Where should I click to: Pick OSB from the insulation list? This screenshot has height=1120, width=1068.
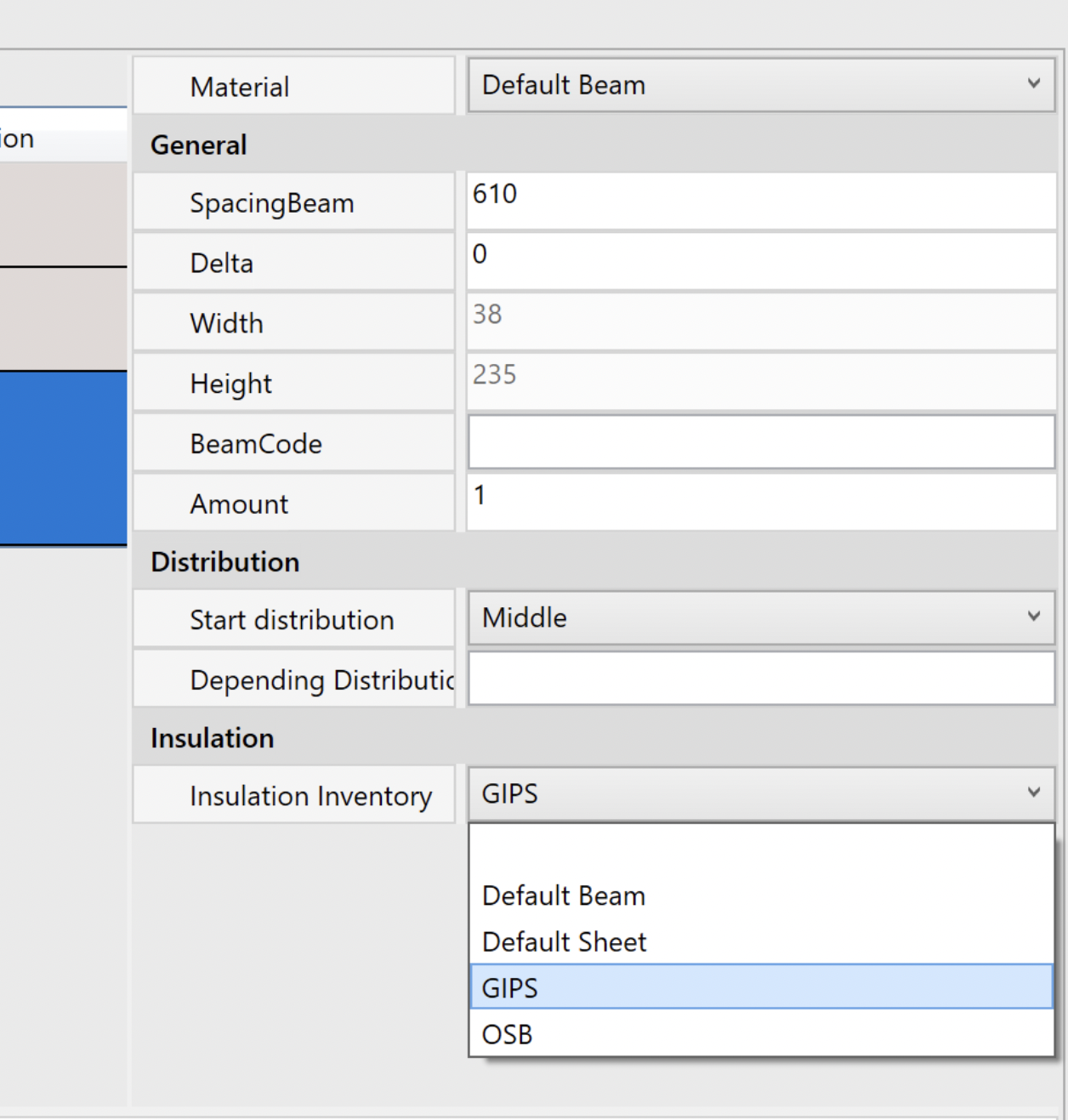(x=760, y=1034)
